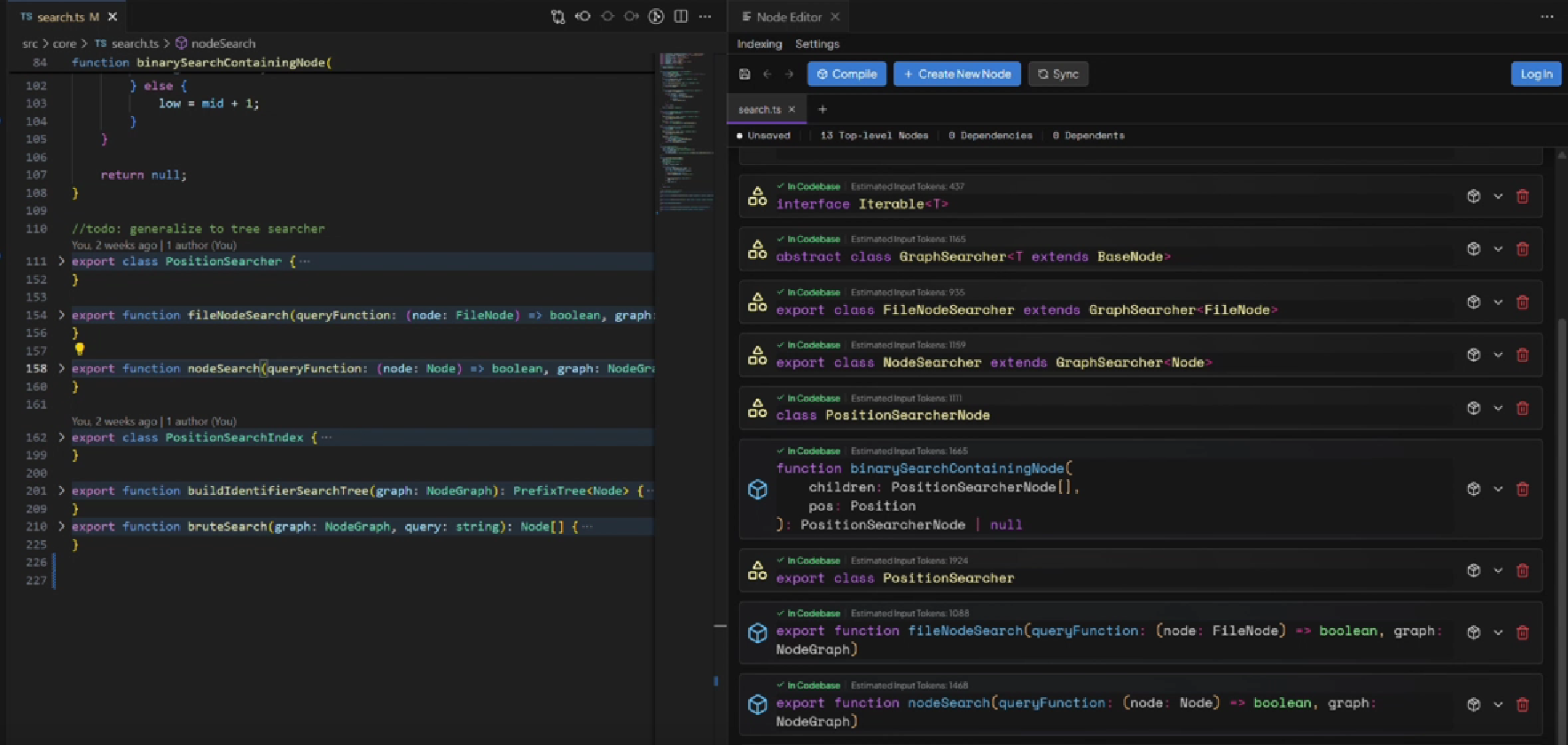1568x745 pixels.
Task: Click the save icon in Node Editor toolbar
Action: (x=745, y=74)
